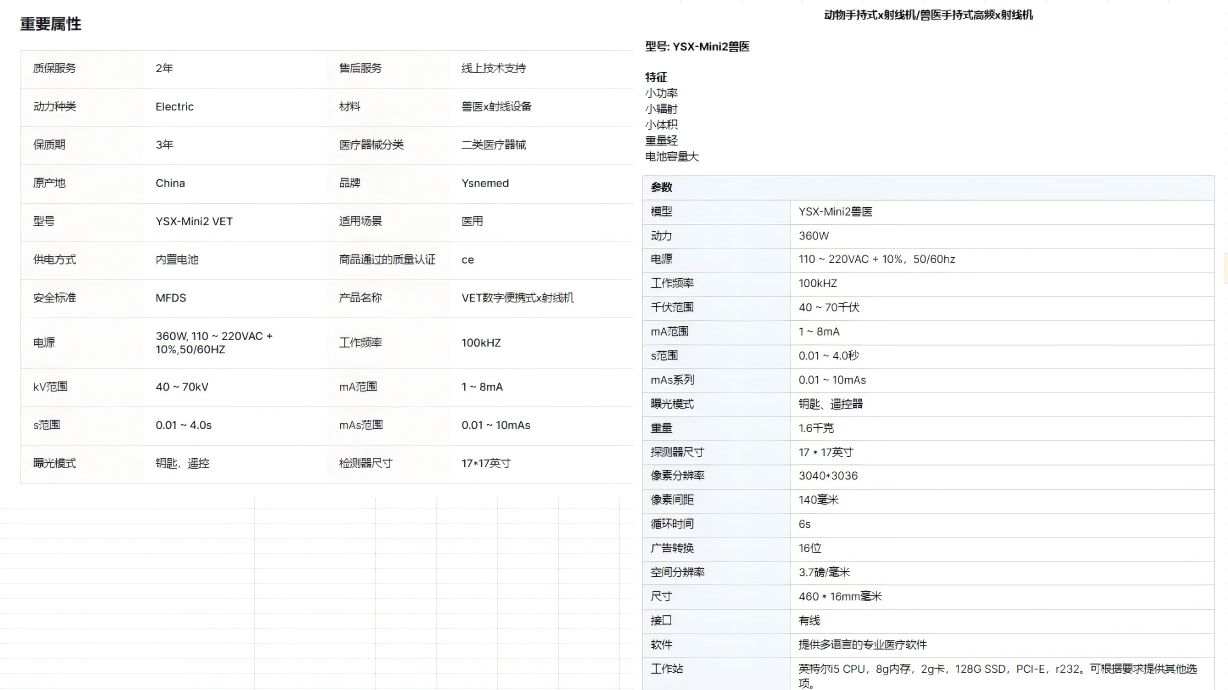Click the 0.01 ~ 4.0秒 value
Viewport: 1228px width, 690px height.
click(x=829, y=356)
